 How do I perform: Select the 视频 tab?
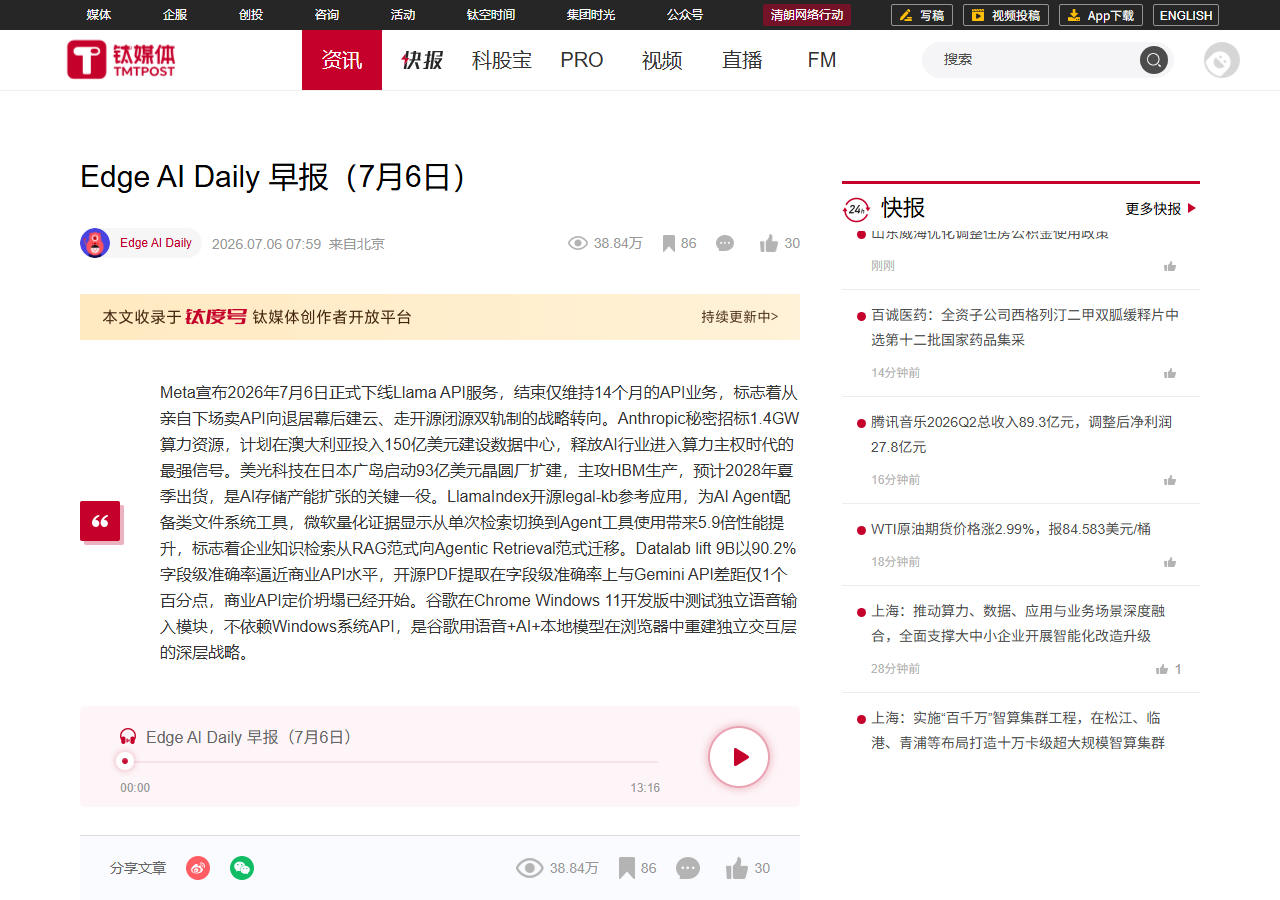tap(662, 60)
